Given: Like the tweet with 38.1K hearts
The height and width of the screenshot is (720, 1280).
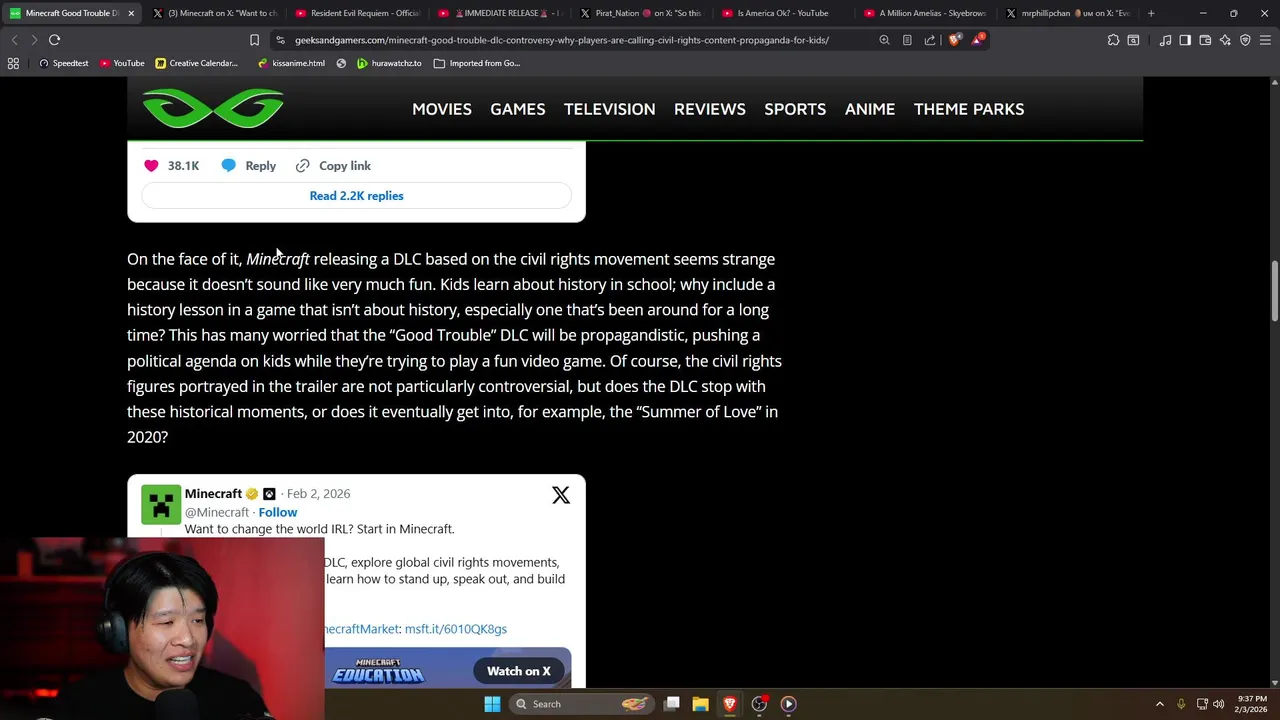Looking at the screenshot, I should (151, 166).
